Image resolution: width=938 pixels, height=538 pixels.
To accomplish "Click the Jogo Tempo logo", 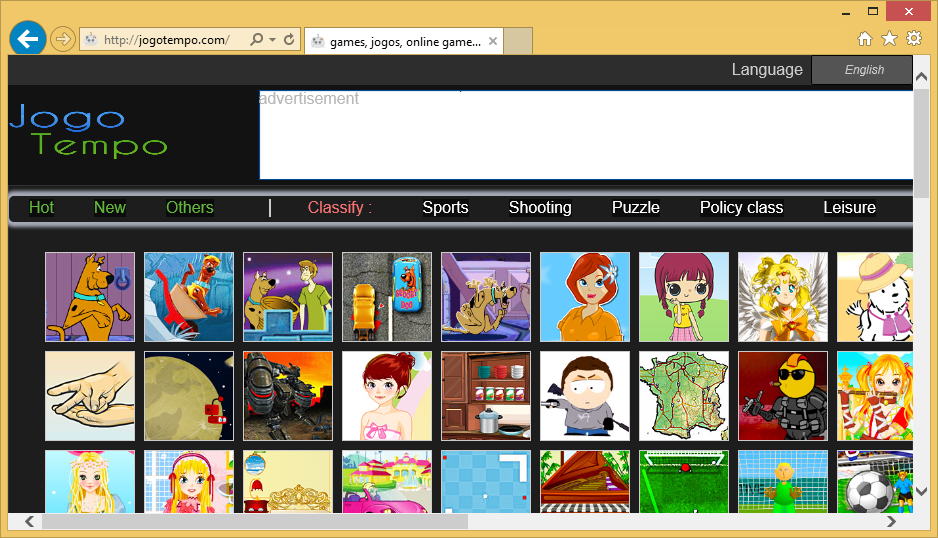I will coord(88,130).
